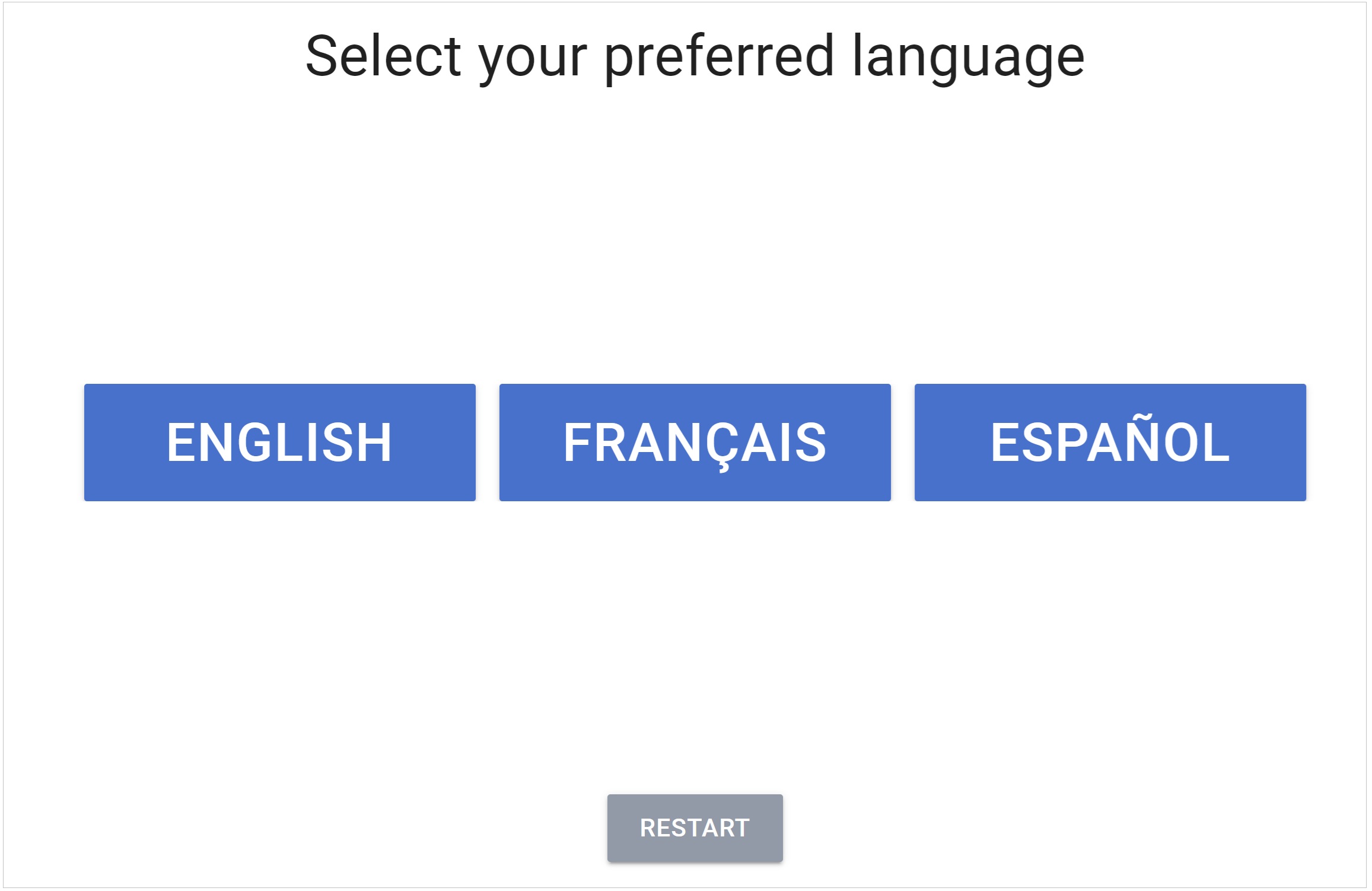Use the gray RESTART control at bottom
The image size is (1372, 891).
(694, 828)
